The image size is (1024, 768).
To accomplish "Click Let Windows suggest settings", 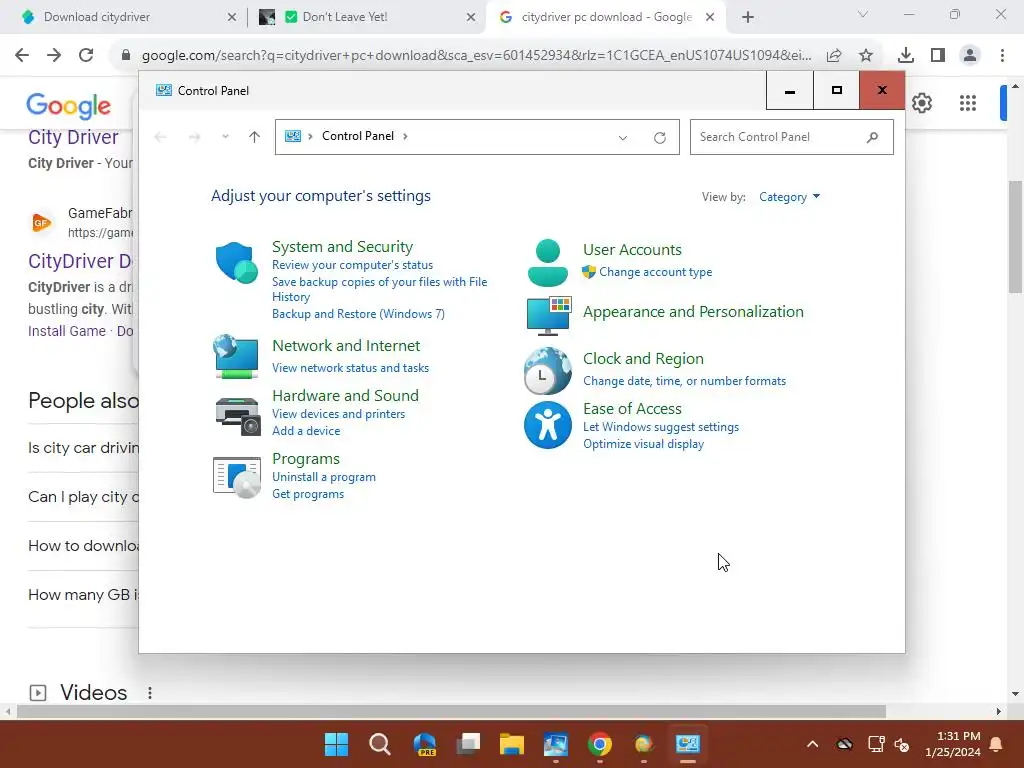I will 661,427.
